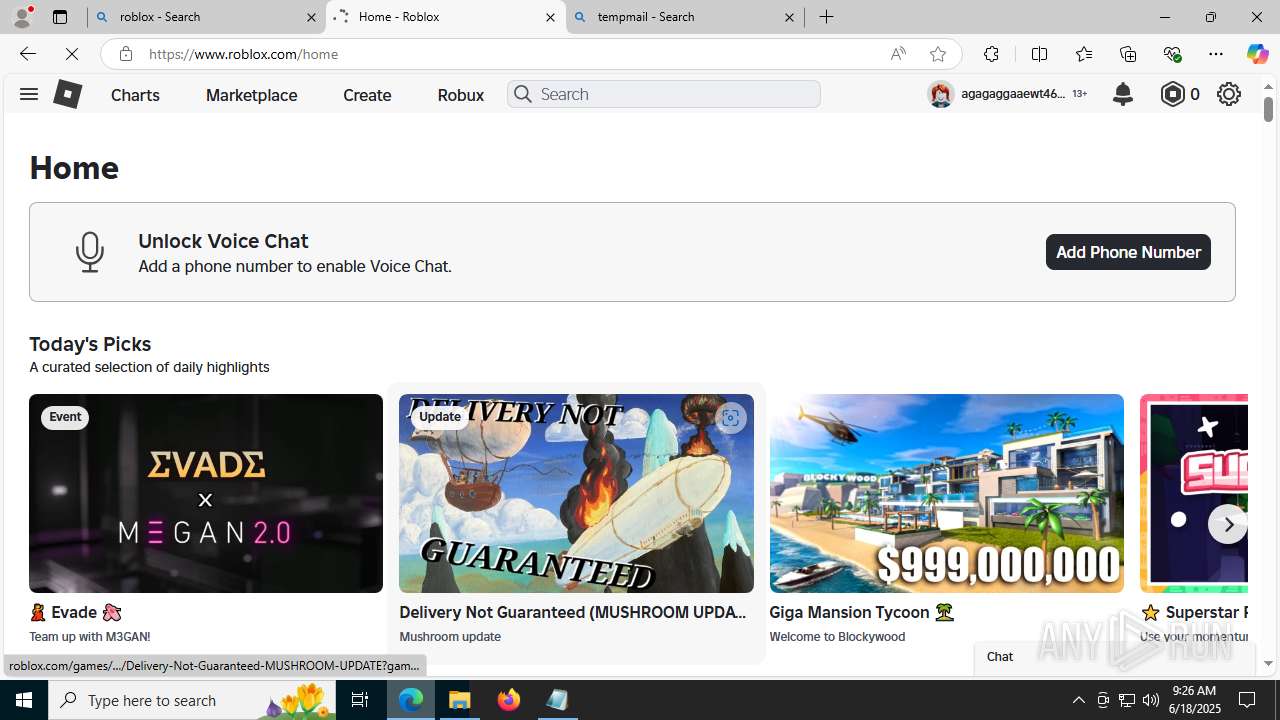
Task: Add this page to favorites star
Action: tap(937, 54)
